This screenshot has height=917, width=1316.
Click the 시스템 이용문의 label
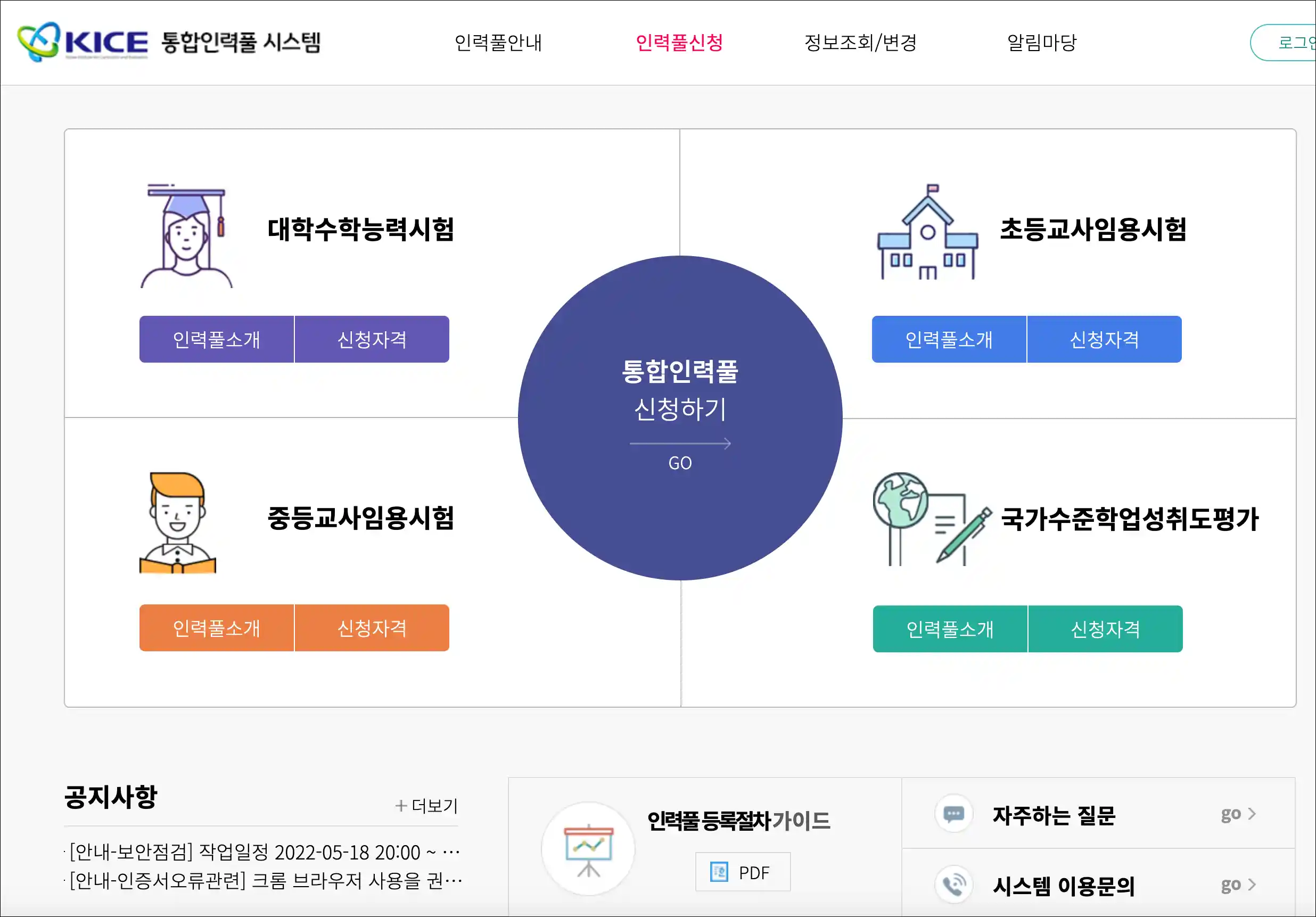tap(1064, 886)
